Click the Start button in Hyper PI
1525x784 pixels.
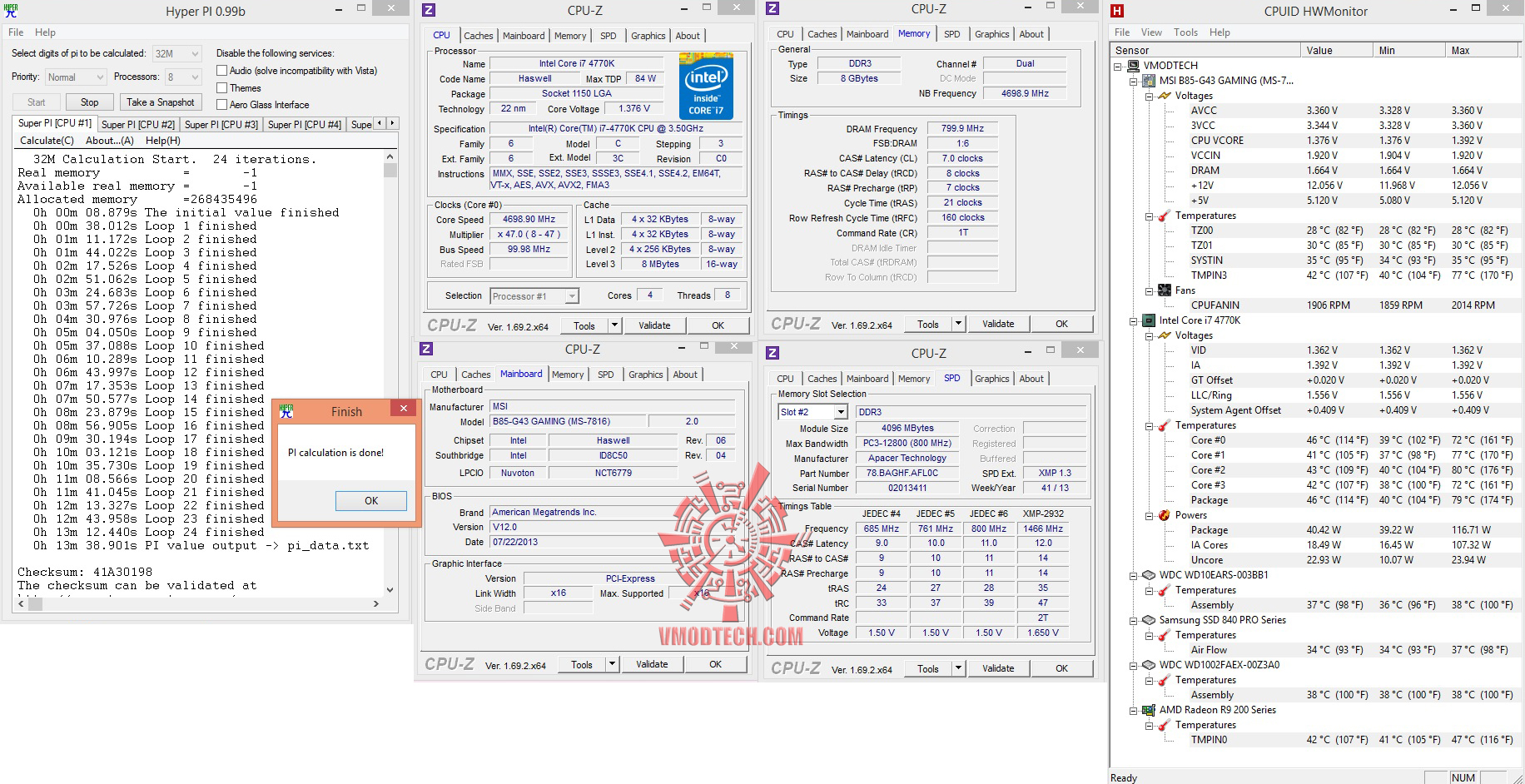click(x=37, y=102)
